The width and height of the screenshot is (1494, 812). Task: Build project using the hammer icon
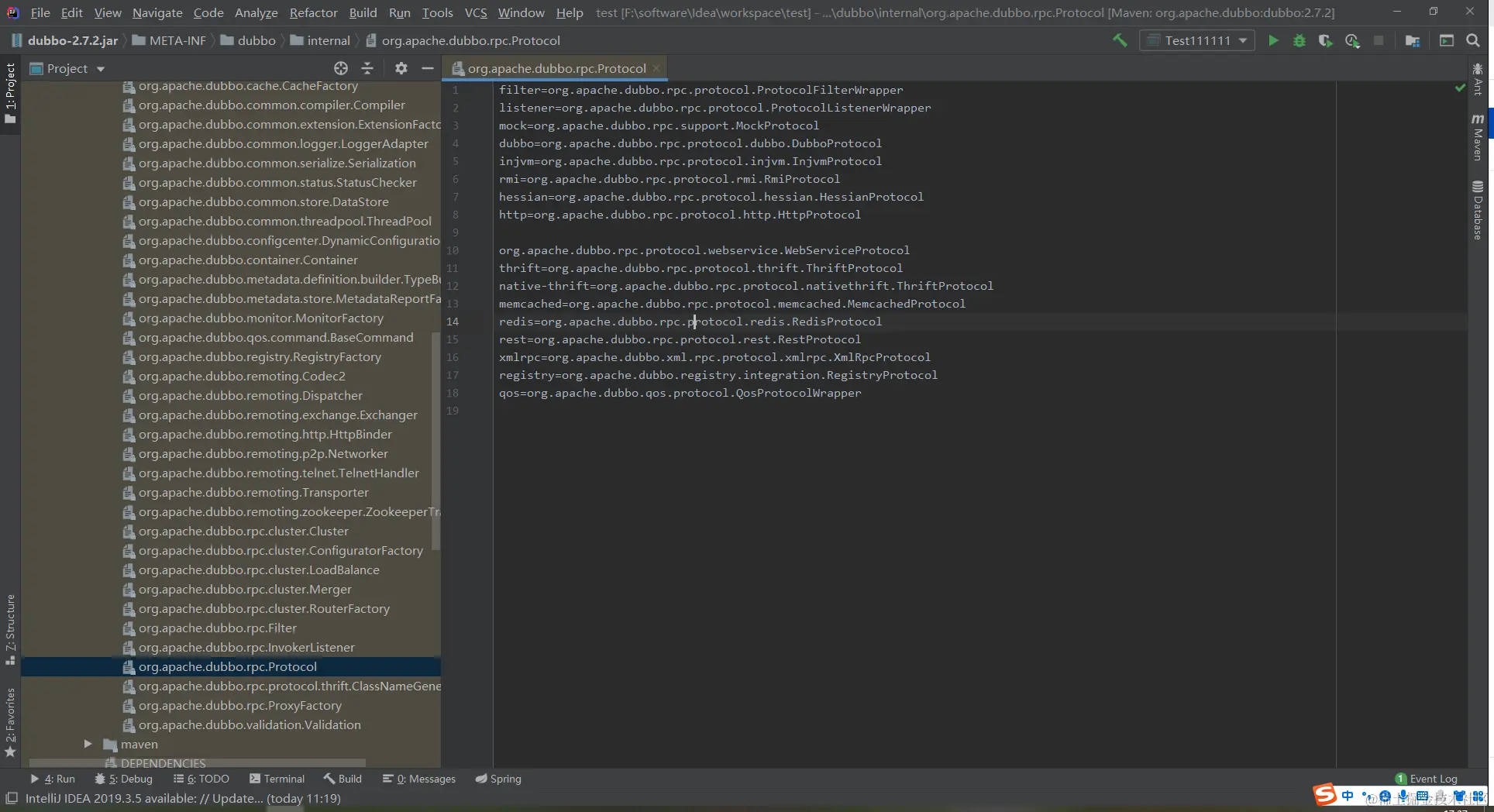pyautogui.click(x=1120, y=40)
